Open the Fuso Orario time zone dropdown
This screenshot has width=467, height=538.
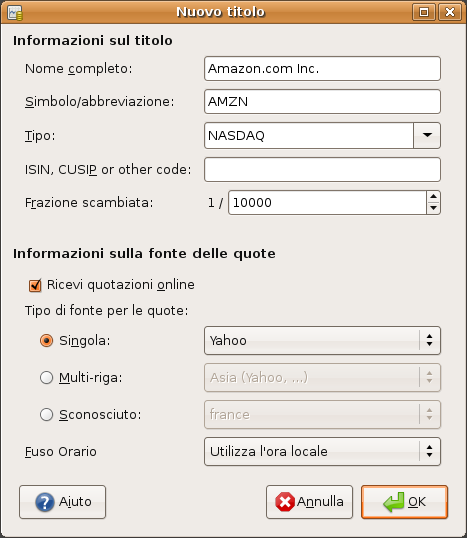(322, 452)
